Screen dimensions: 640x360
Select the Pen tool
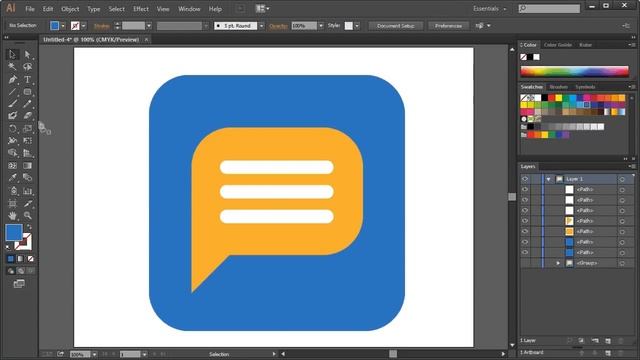[x=12, y=79]
